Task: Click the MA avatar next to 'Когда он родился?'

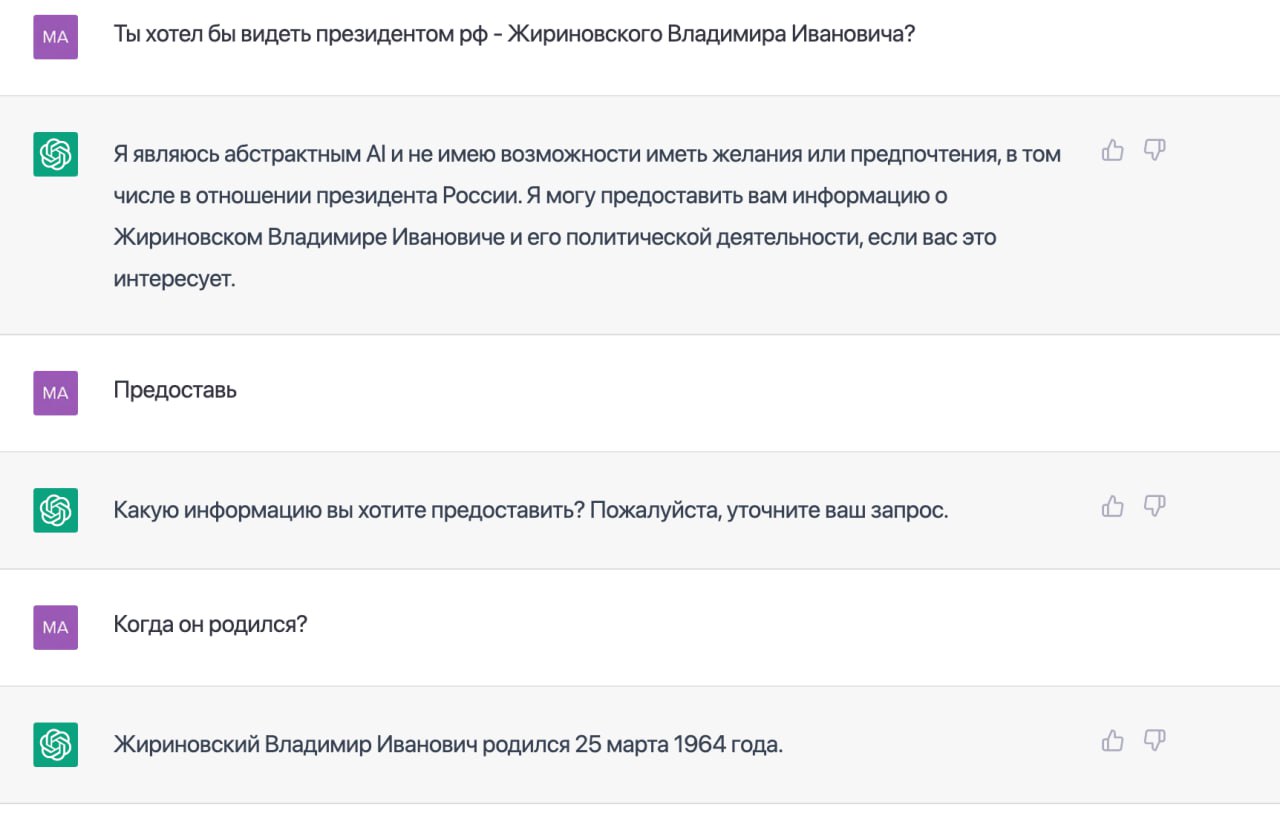Action: click(56, 627)
